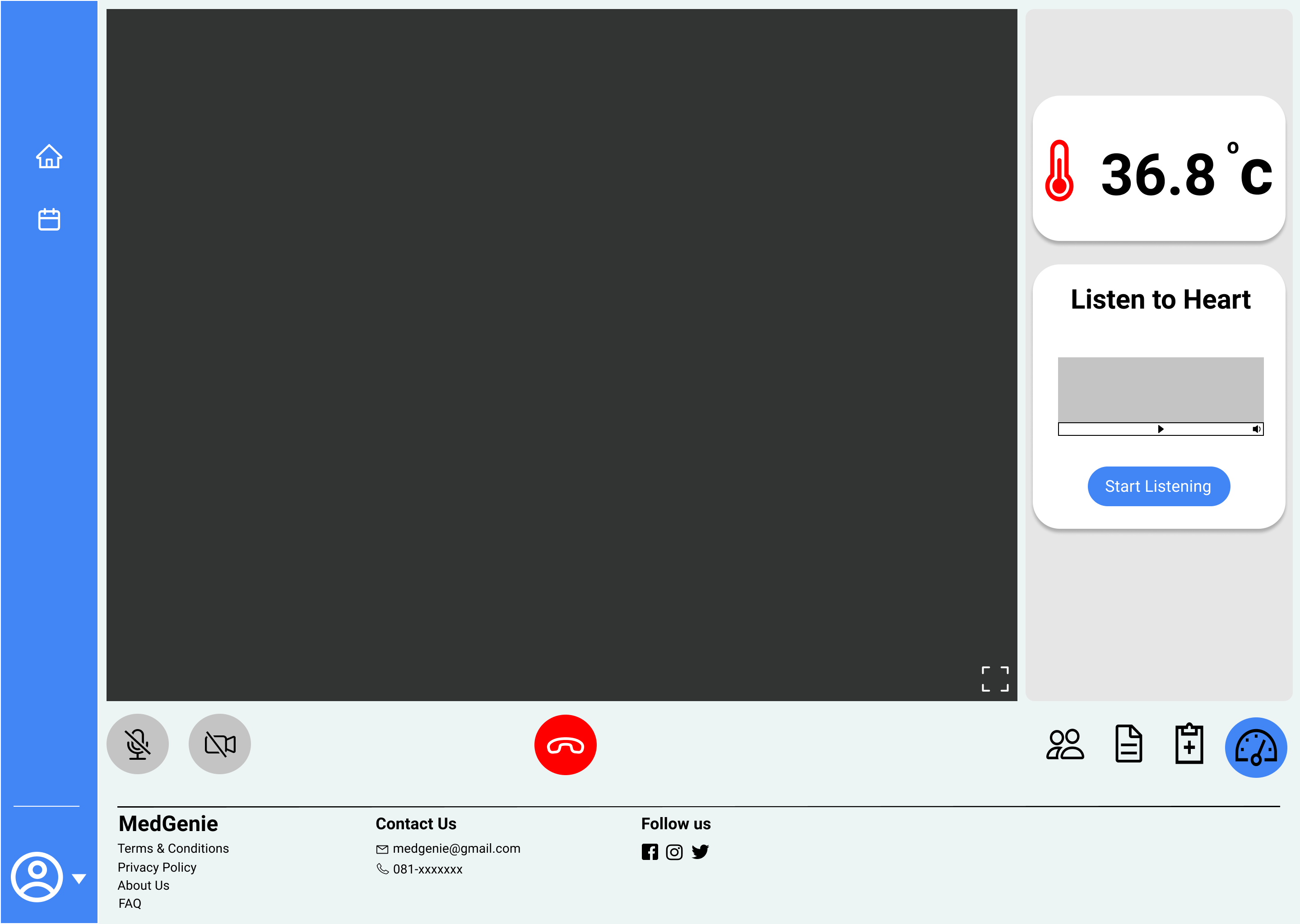This screenshot has height=924, width=1300.
Task: Enter fullscreen video mode
Action: point(994,679)
